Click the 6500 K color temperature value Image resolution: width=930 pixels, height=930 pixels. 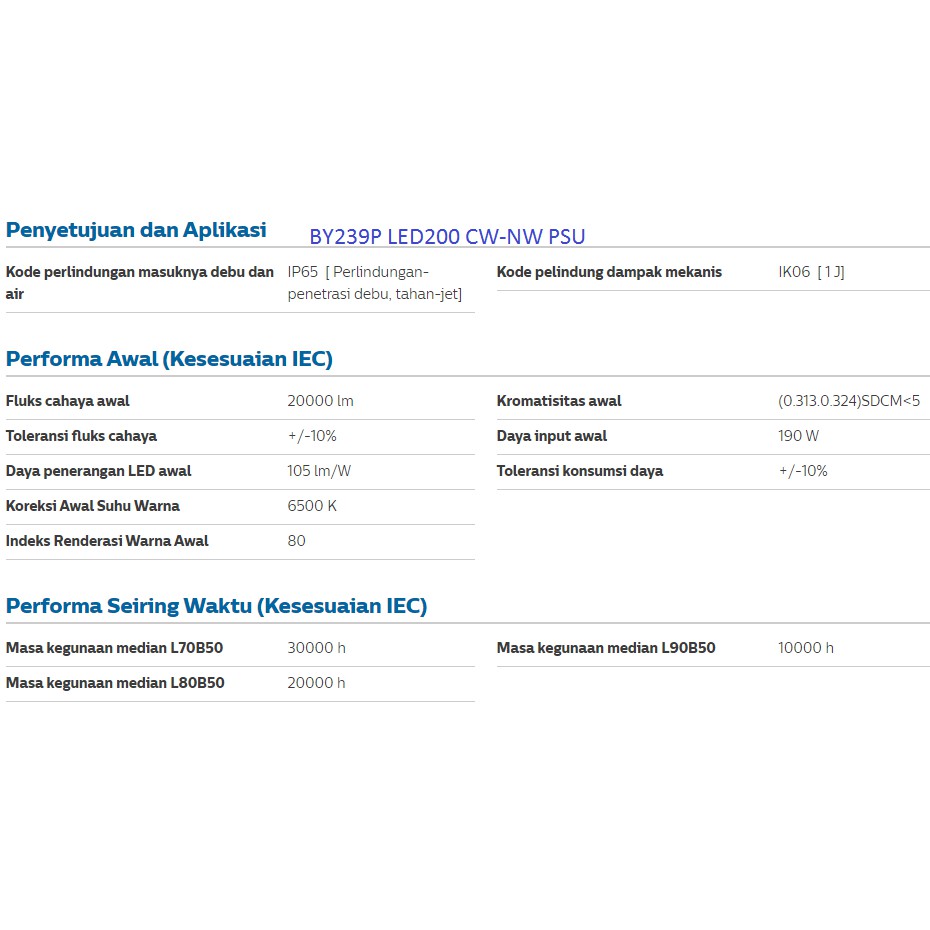click(312, 506)
